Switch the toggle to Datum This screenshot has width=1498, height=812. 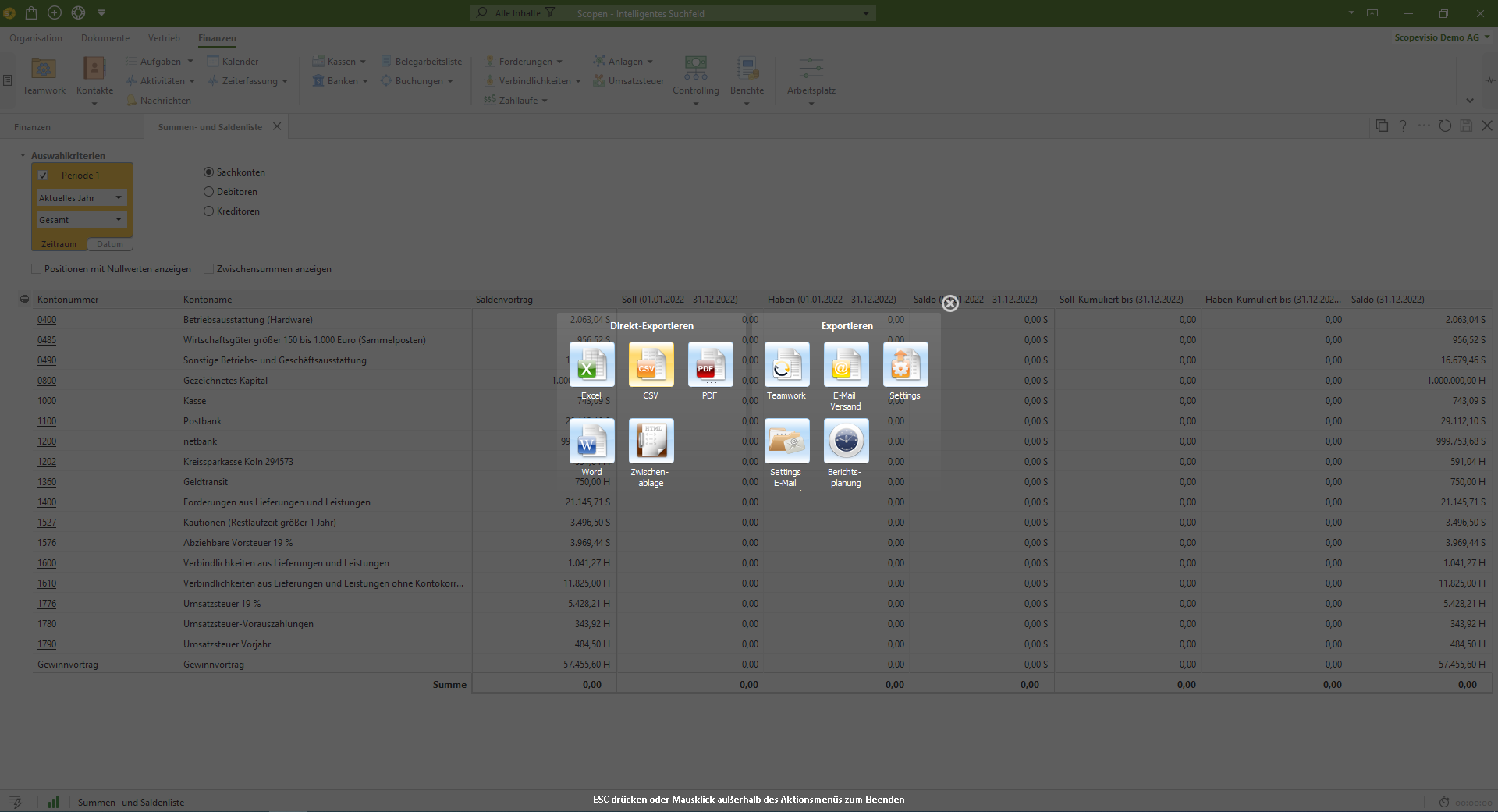(x=110, y=244)
